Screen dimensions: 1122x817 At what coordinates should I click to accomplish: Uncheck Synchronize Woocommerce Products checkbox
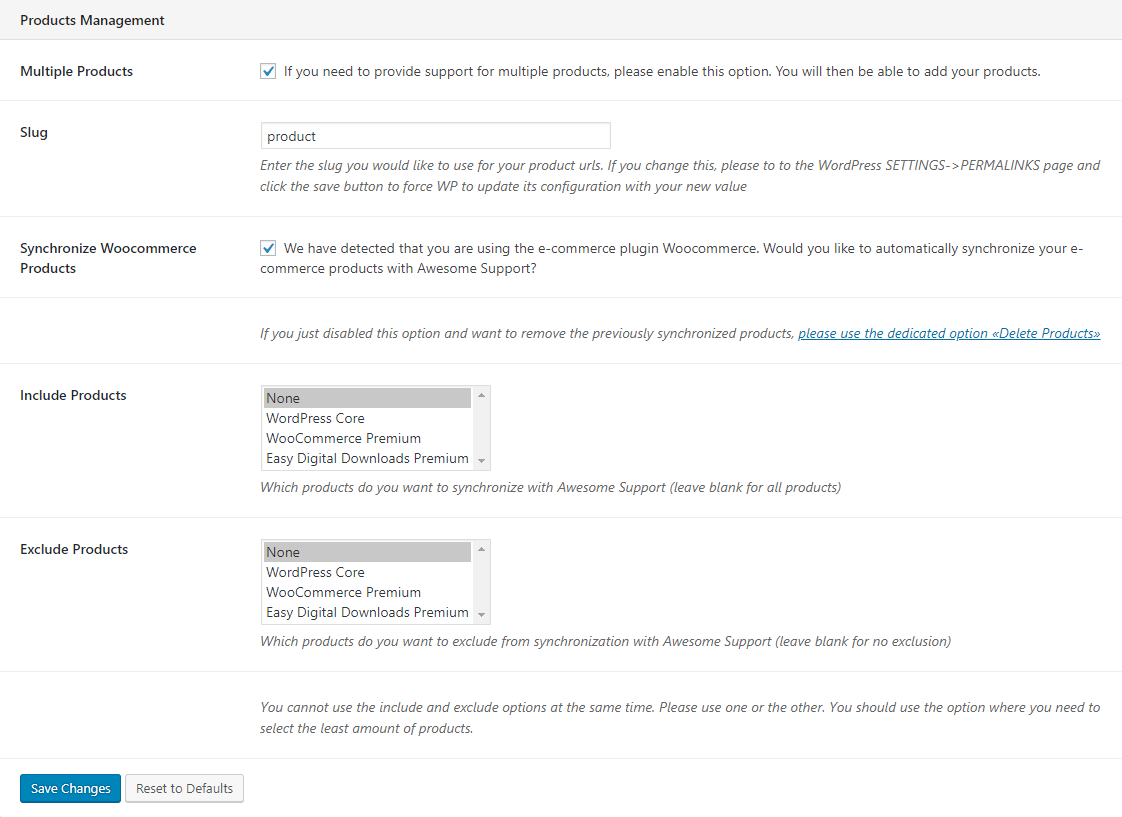268,248
